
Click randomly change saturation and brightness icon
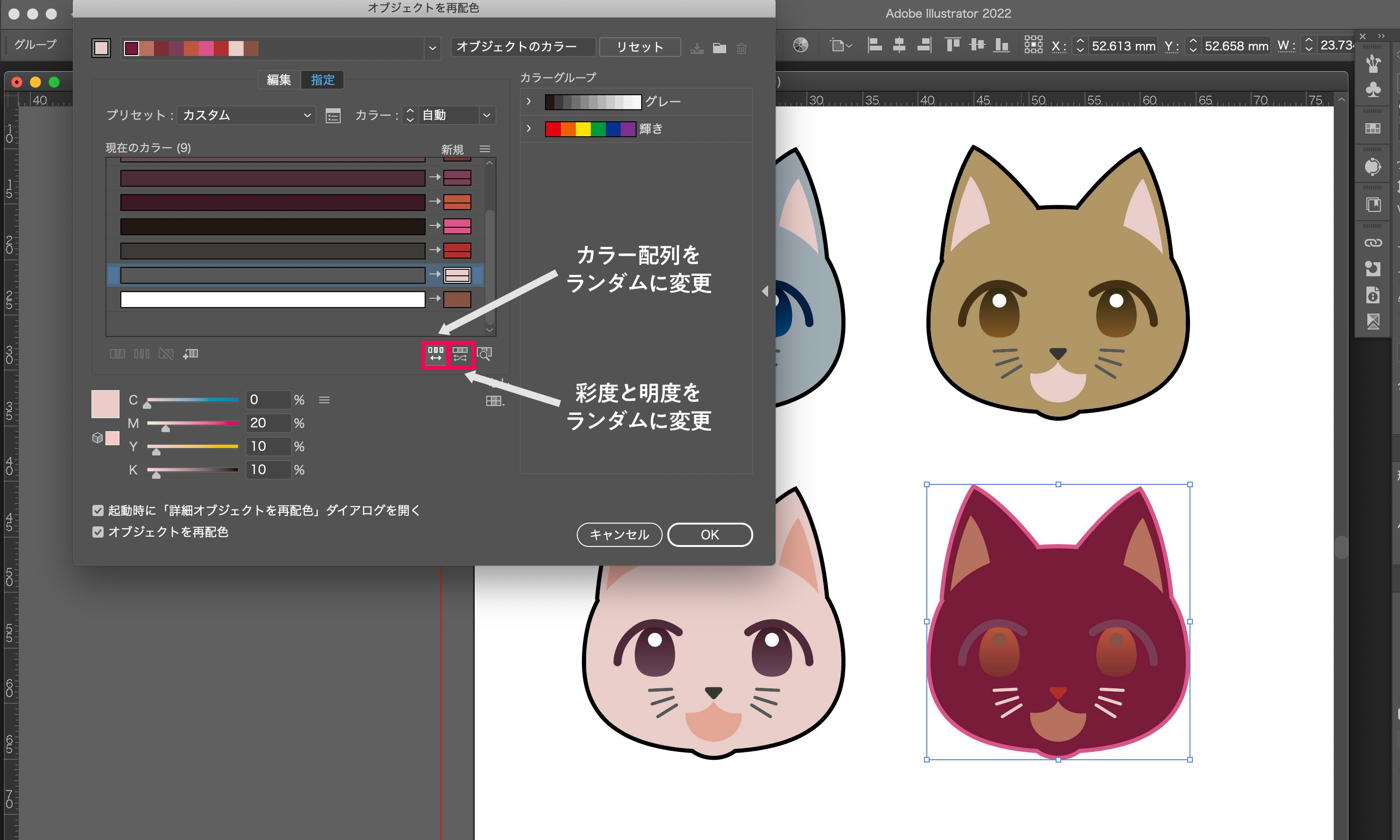tap(460, 354)
